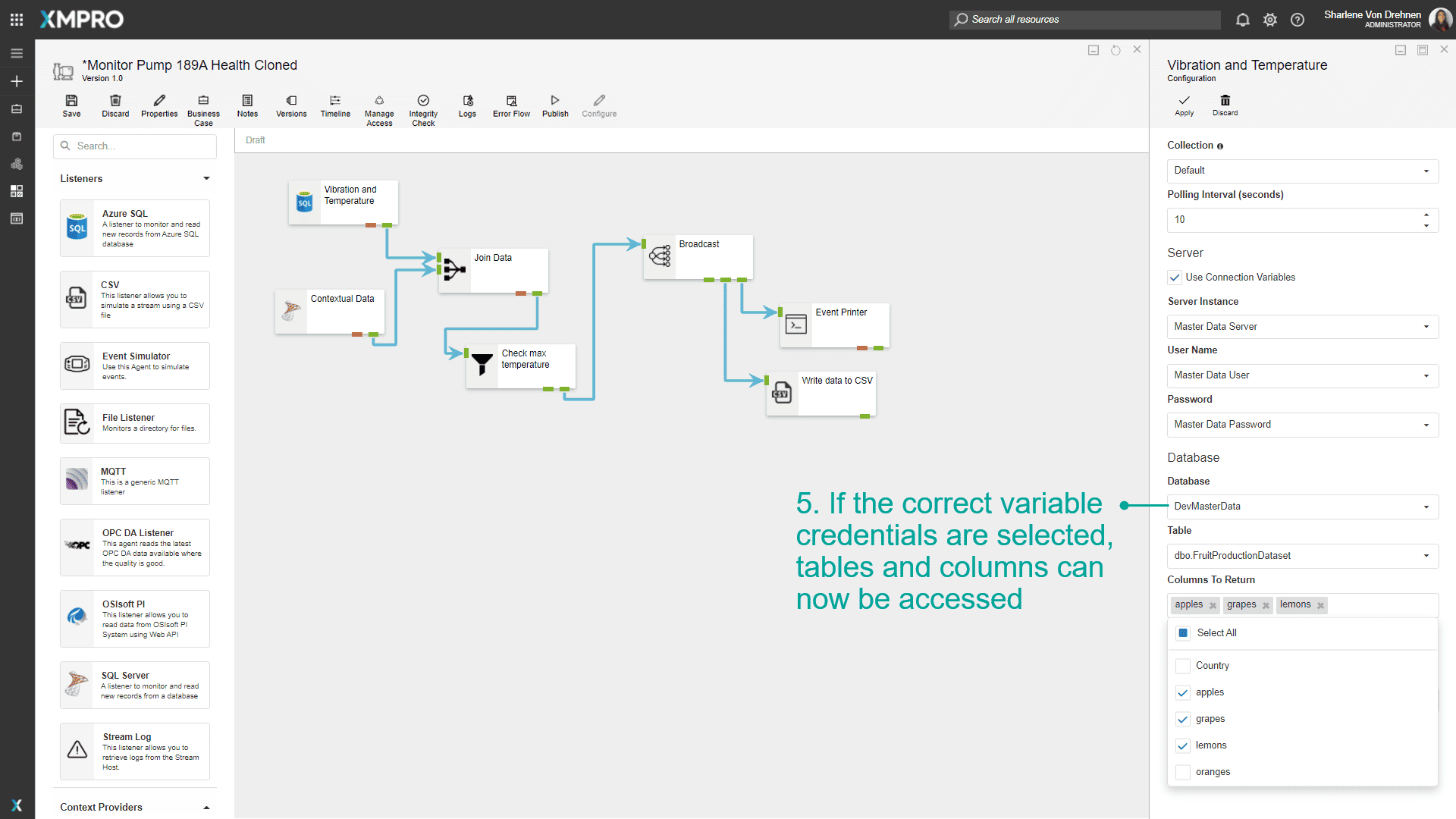The height and width of the screenshot is (819, 1456).
Task: Uncheck the grapes column option
Action: click(1182, 719)
